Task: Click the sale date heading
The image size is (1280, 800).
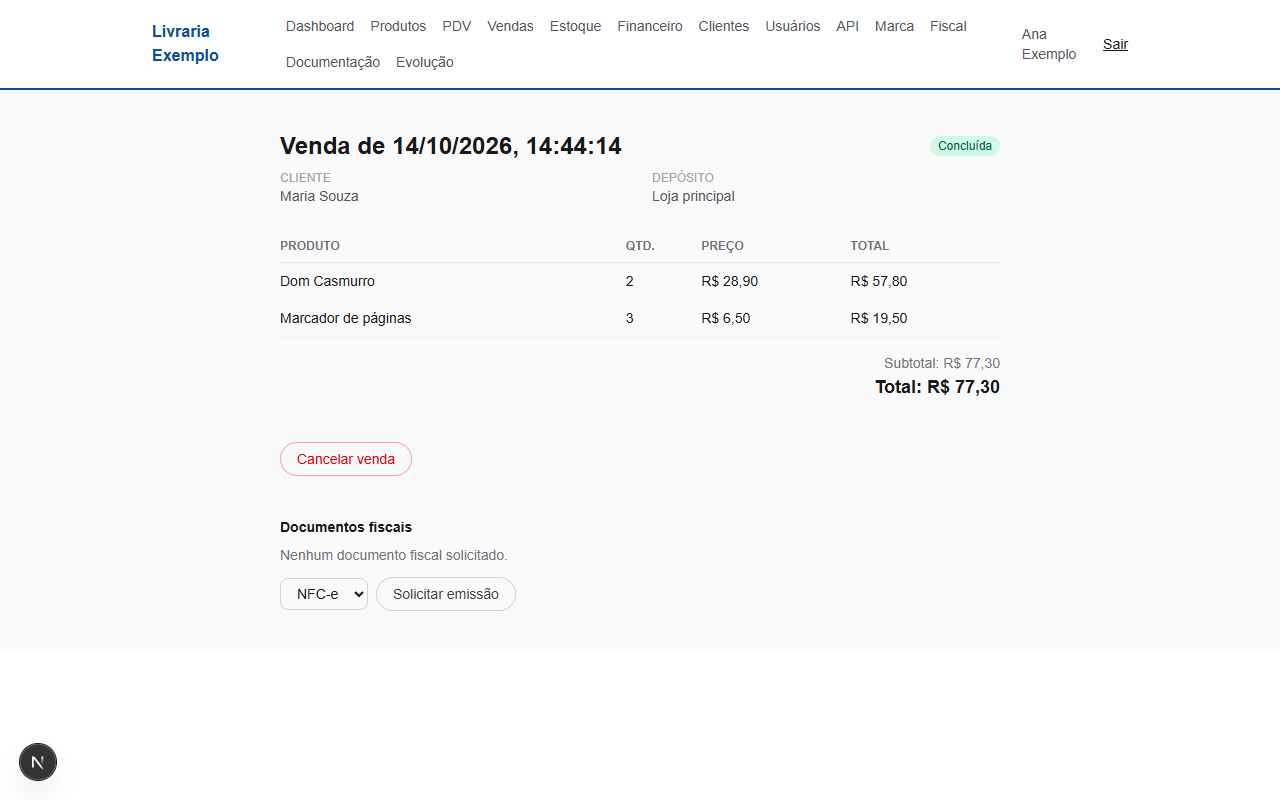Action: click(x=451, y=146)
